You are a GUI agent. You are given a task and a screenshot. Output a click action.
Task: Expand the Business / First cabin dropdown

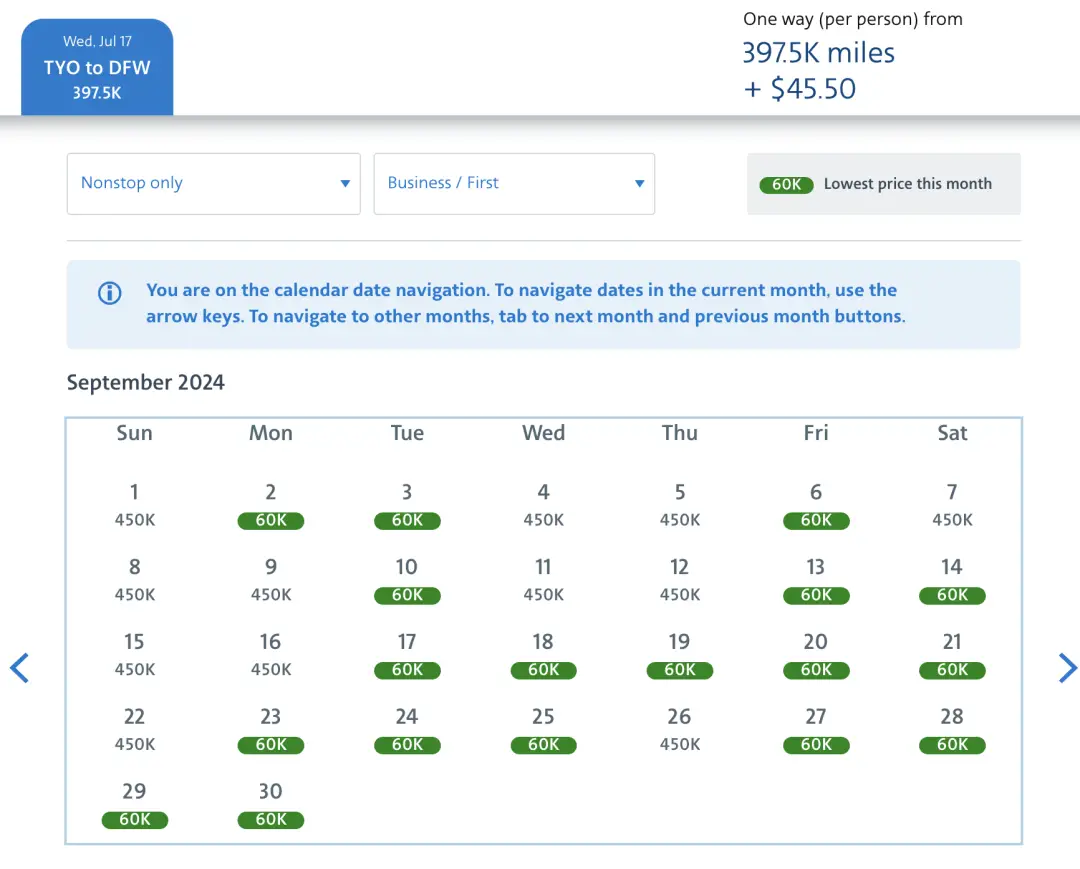pyautogui.click(x=514, y=184)
